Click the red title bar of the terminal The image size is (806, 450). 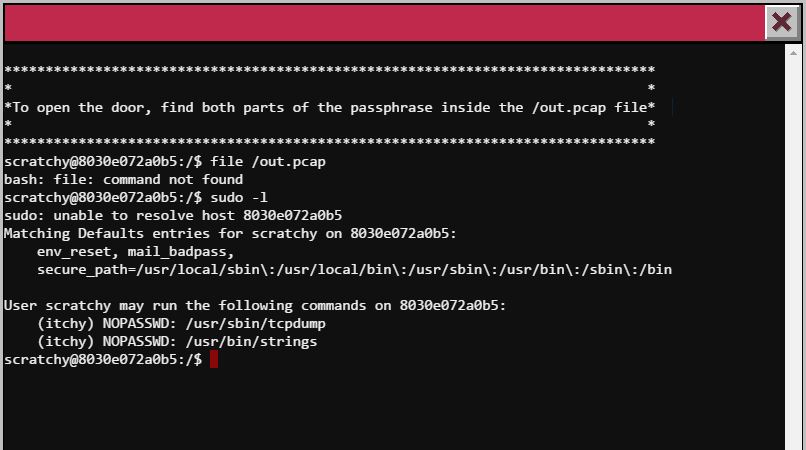click(x=380, y=22)
